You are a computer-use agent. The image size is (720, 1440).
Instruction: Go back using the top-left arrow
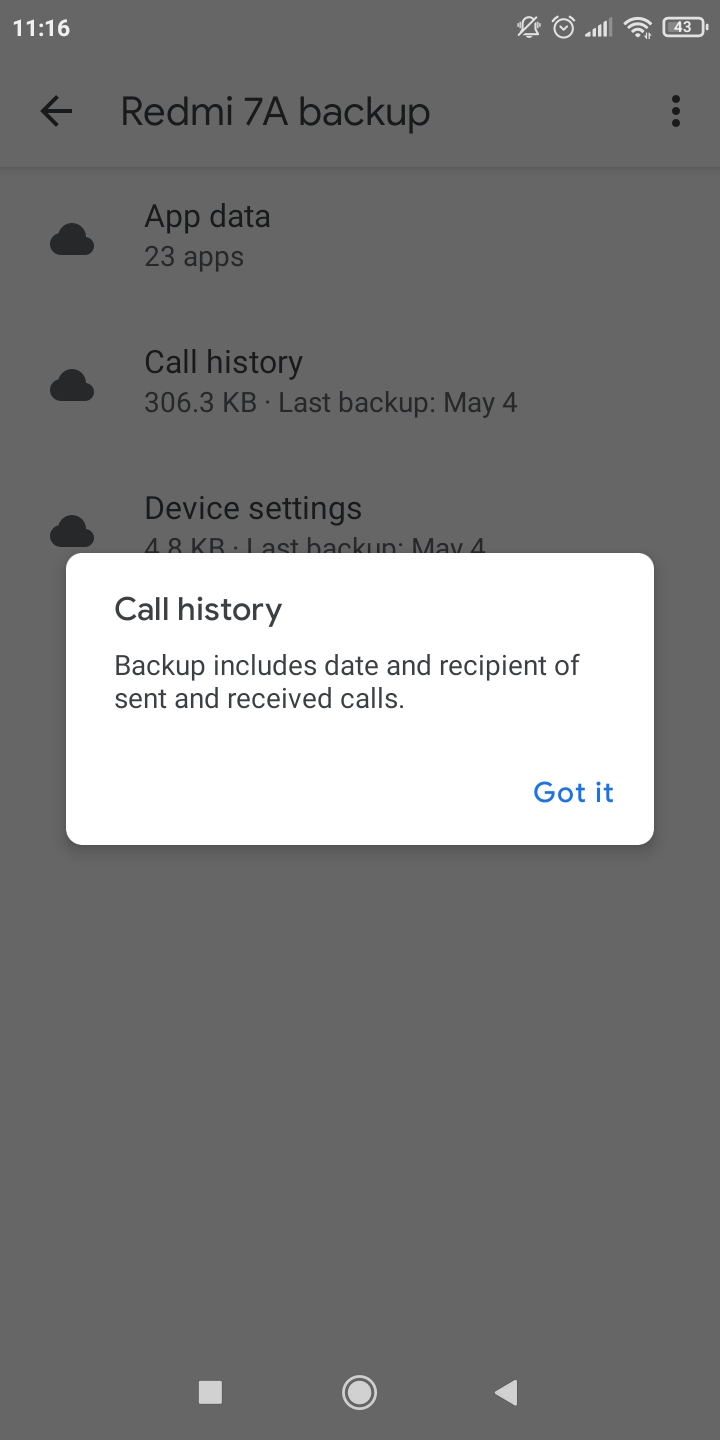click(56, 111)
